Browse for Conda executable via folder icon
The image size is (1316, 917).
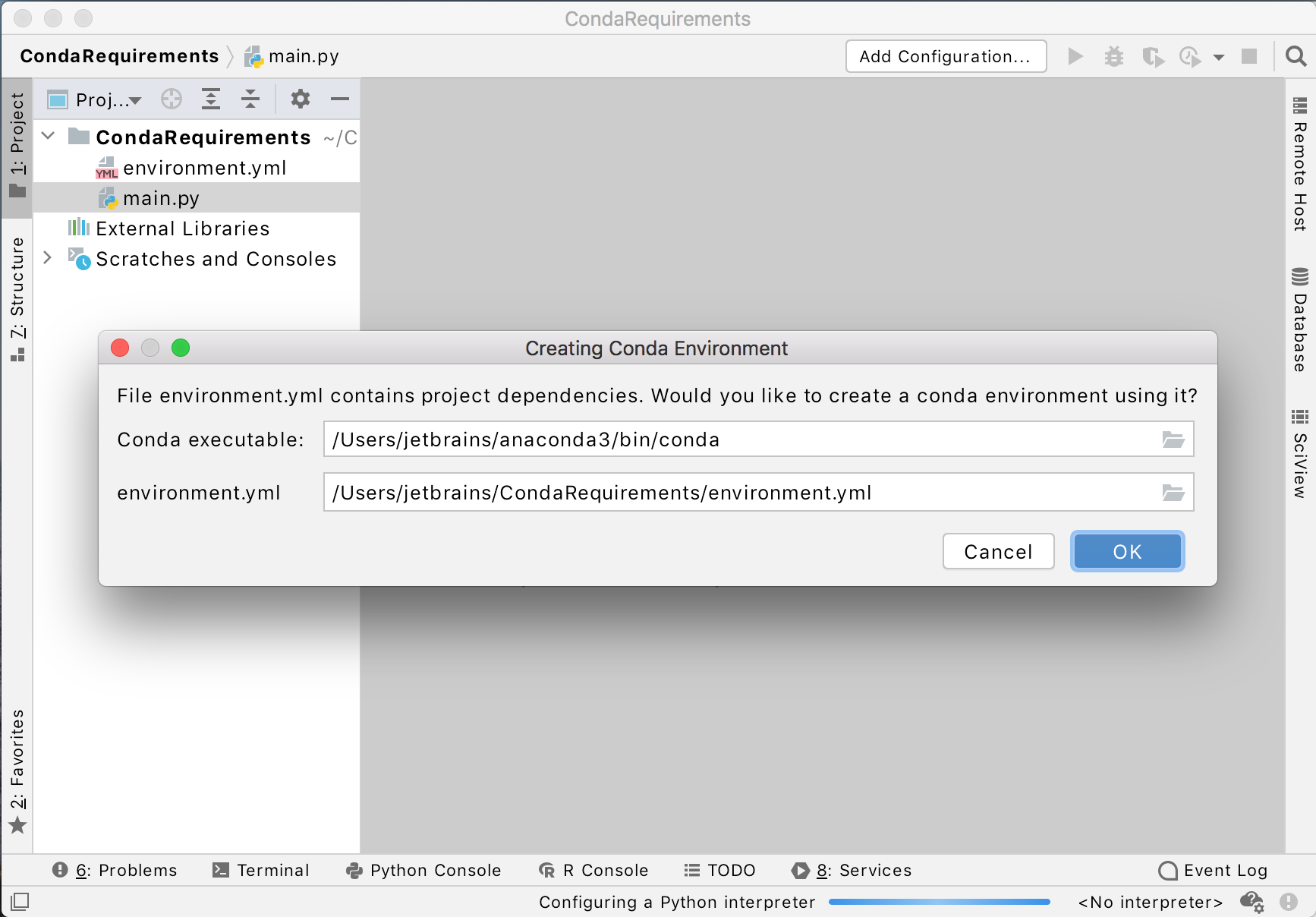[x=1173, y=439]
